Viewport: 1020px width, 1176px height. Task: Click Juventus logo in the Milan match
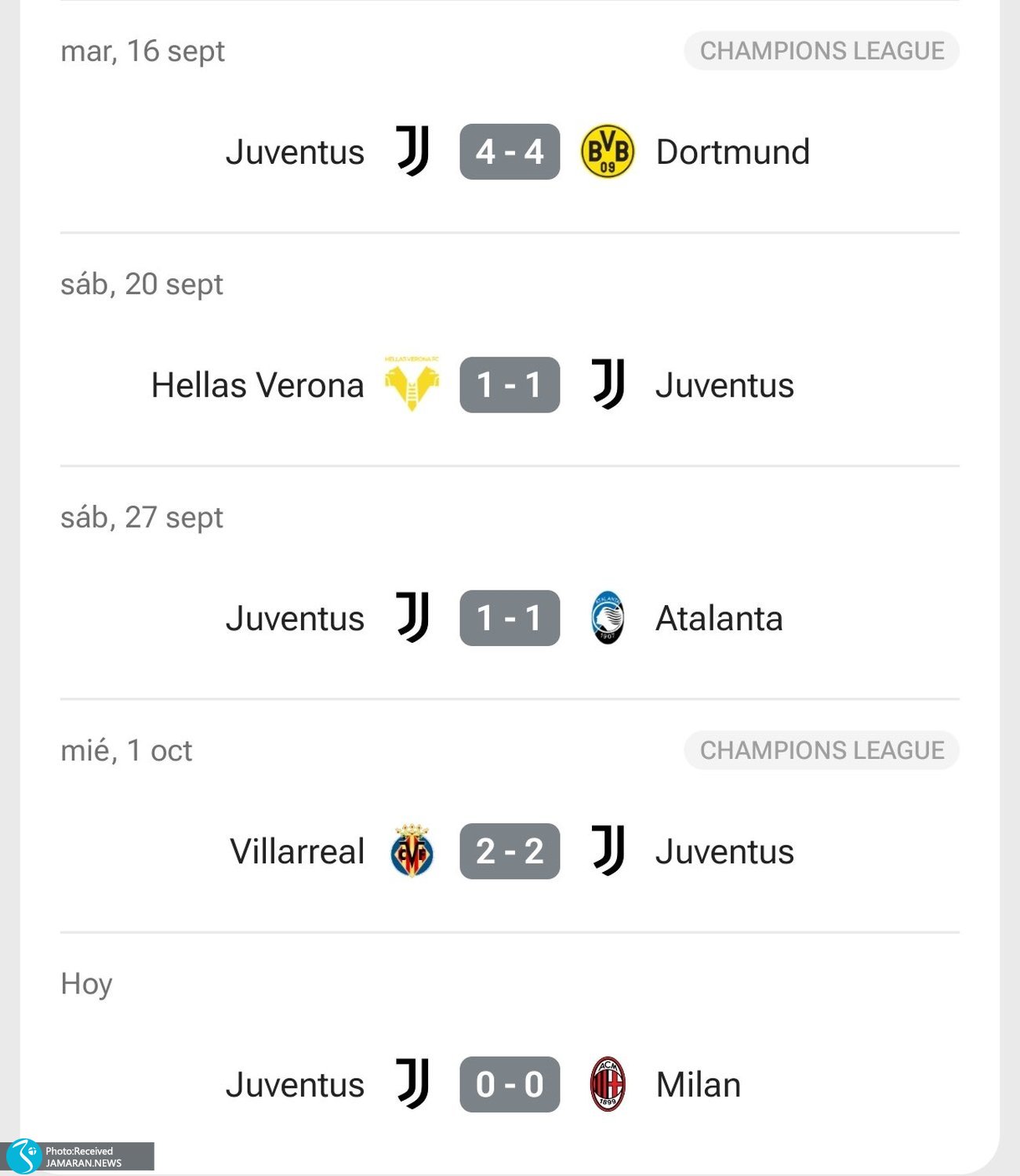[x=412, y=1084]
